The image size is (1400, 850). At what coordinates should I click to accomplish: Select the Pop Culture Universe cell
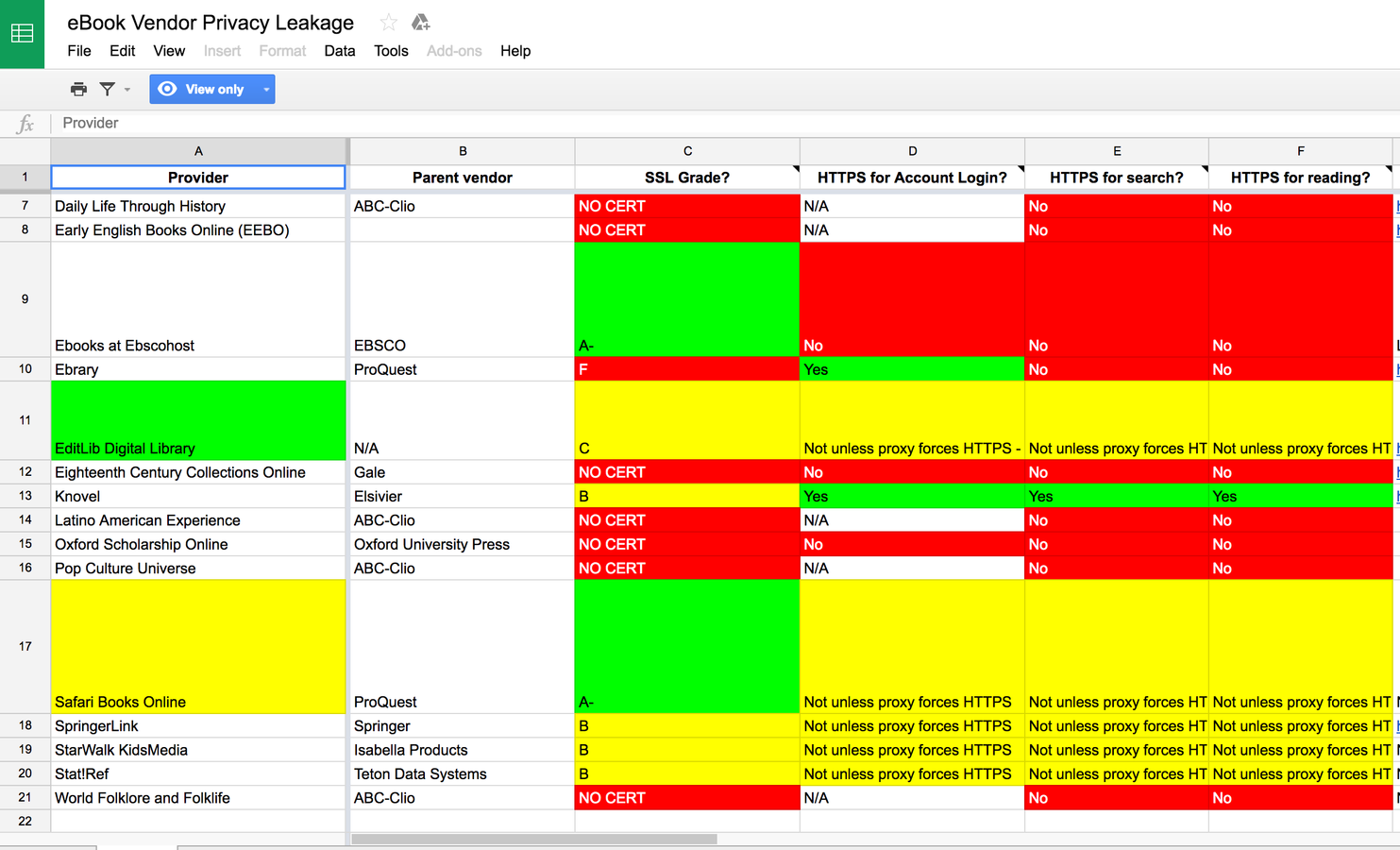[198, 569]
